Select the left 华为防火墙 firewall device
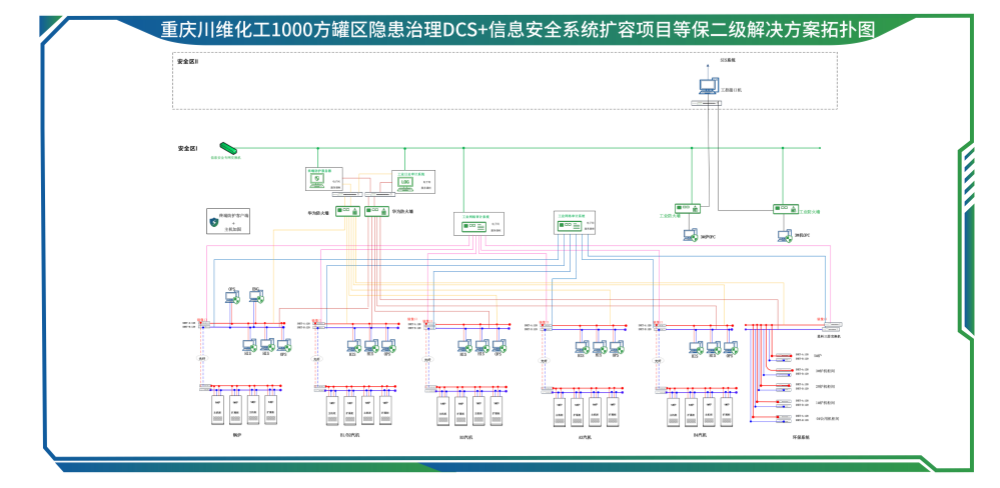Screen dimensions: 1000x488 [347, 211]
